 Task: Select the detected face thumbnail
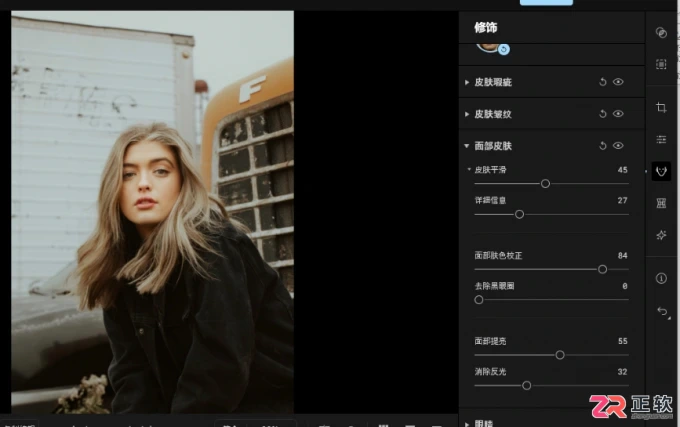[487, 47]
